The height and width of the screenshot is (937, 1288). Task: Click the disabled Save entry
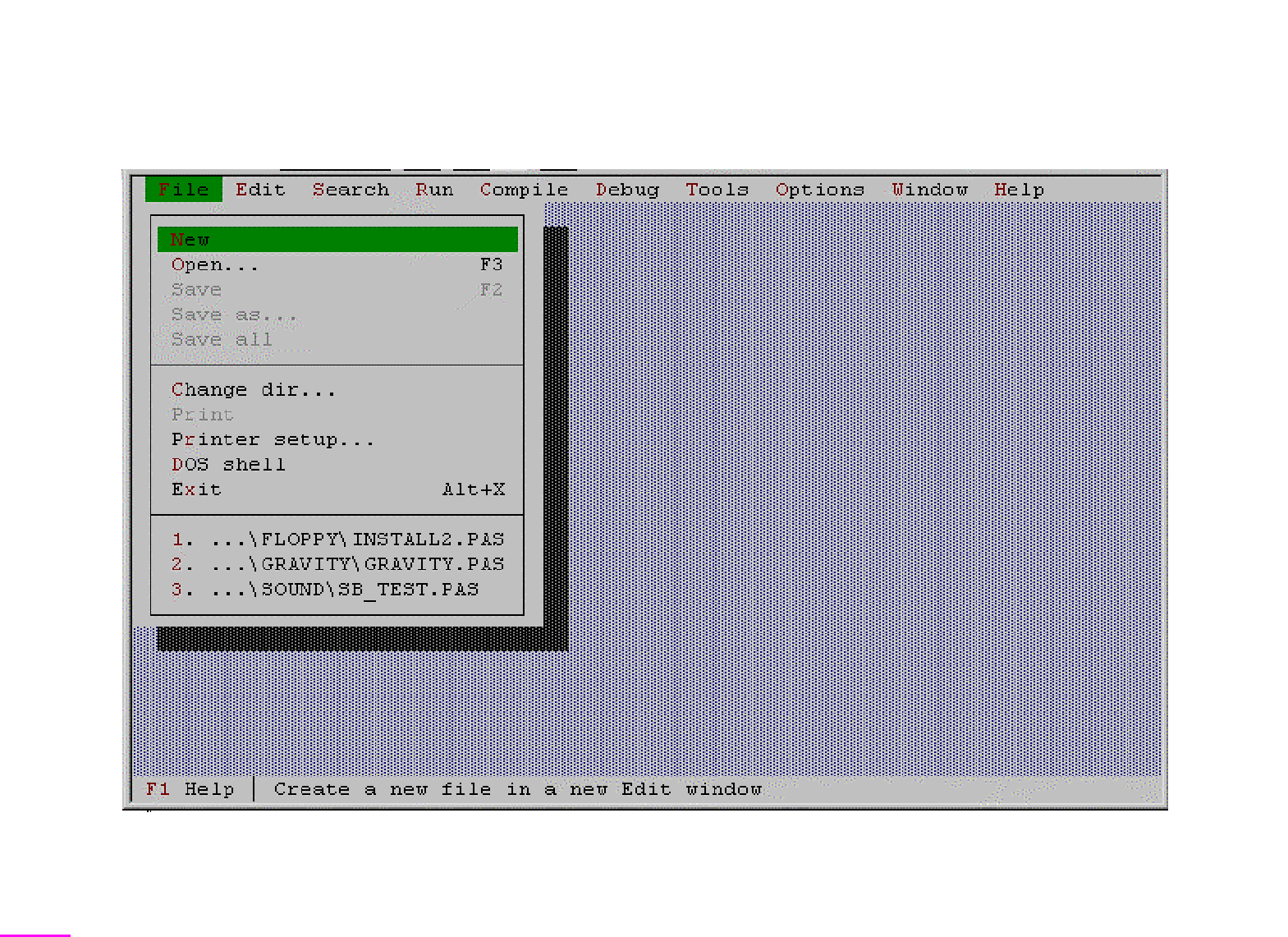(x=337, y=290)
